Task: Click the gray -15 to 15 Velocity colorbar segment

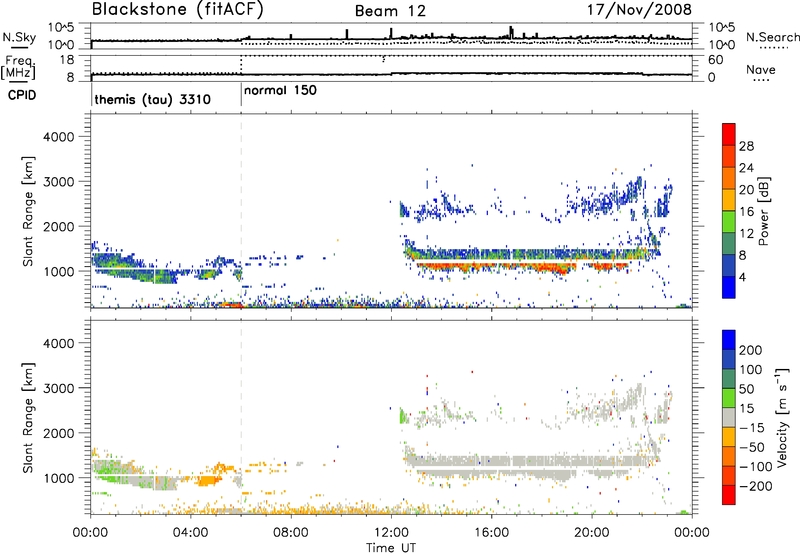Action: click(729, 417)
